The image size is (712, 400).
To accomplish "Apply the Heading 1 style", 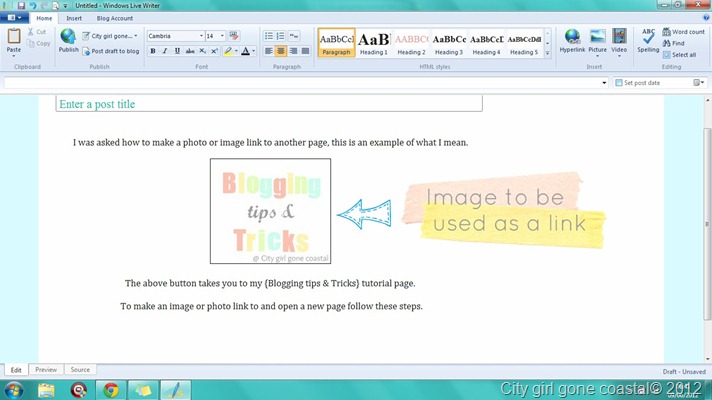I will click(x=374, y=43).
